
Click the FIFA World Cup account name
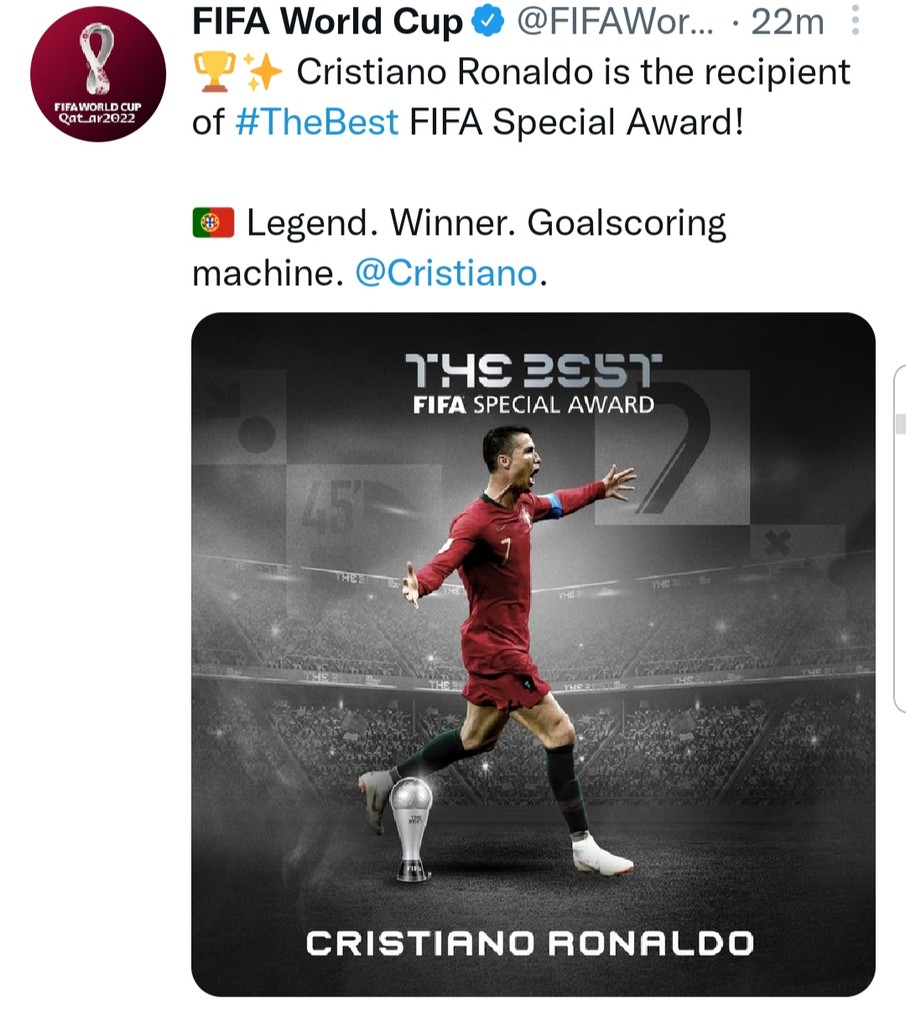coord(327,22)
